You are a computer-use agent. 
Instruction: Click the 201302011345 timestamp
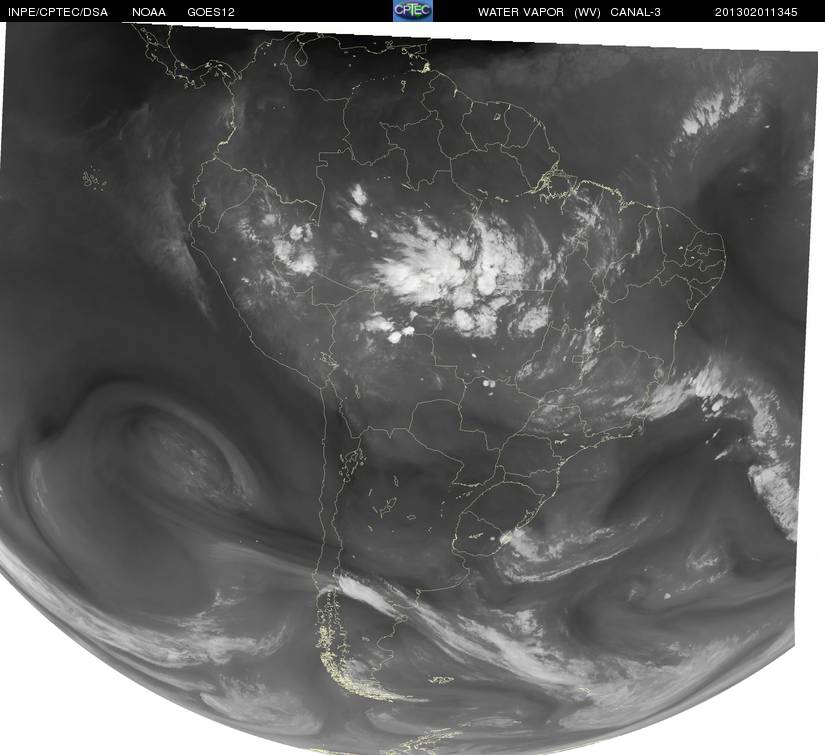756,12
